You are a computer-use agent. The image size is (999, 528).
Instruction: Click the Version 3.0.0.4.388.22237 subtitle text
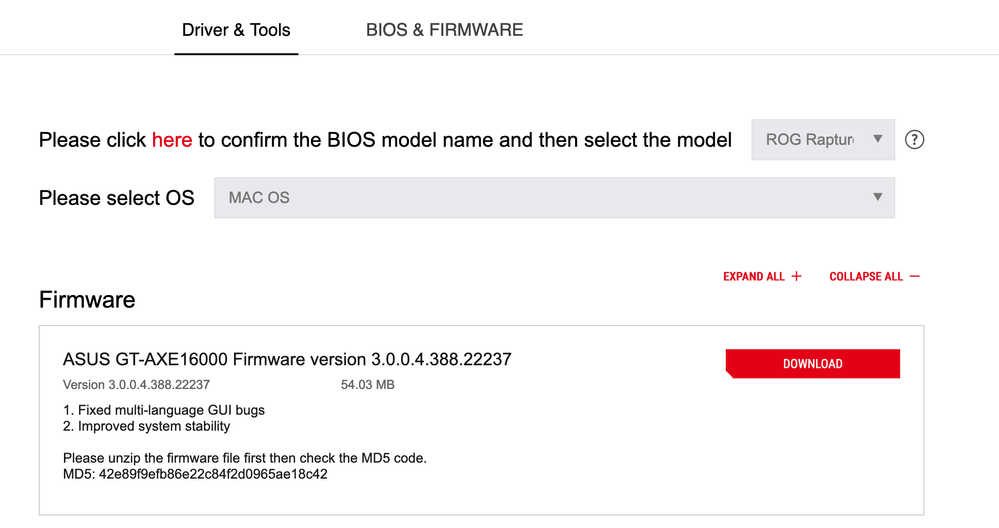click(x=136, y=384)
